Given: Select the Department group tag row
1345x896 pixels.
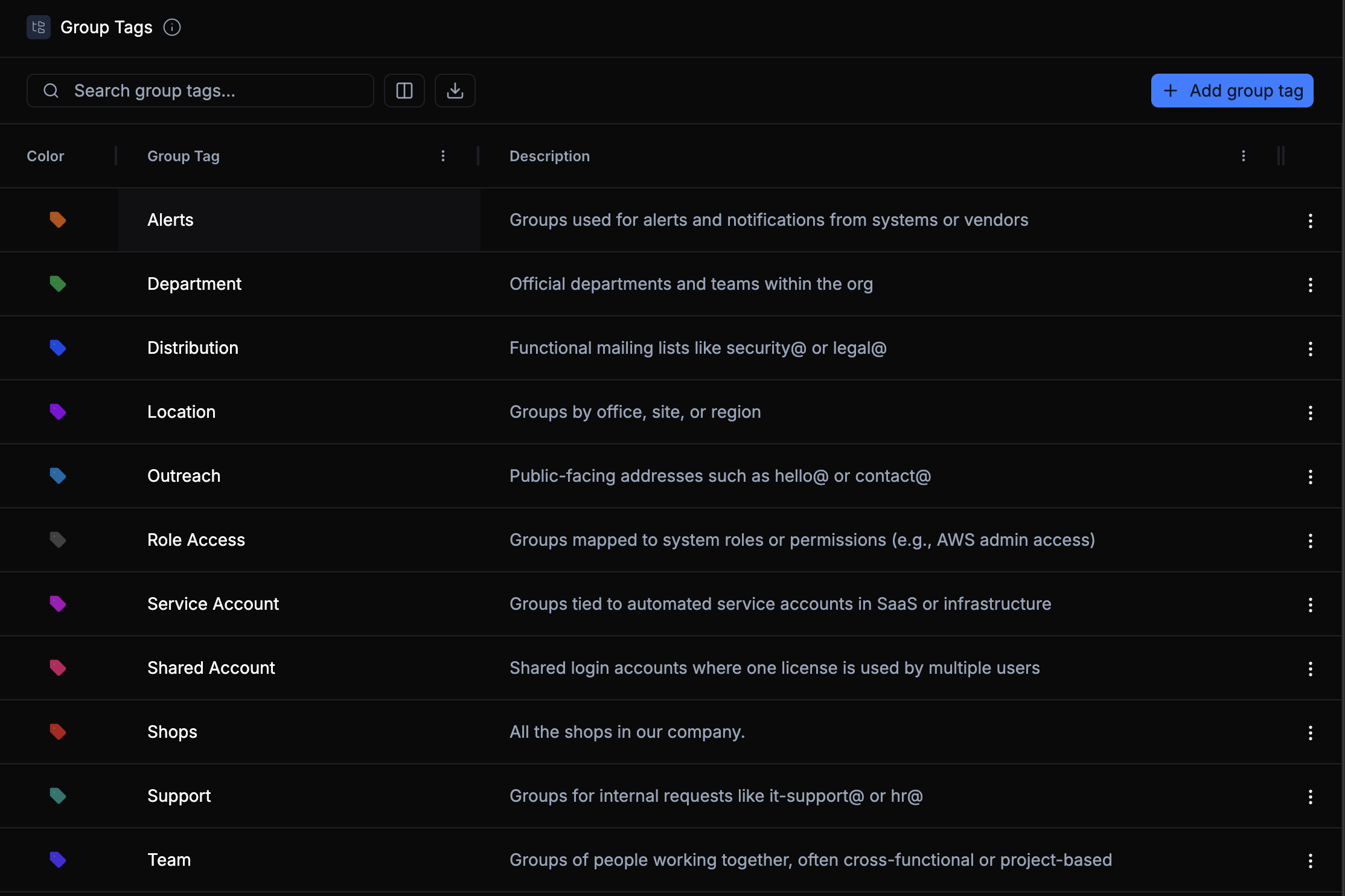Looking at the screenshot, I should point(194,284).
